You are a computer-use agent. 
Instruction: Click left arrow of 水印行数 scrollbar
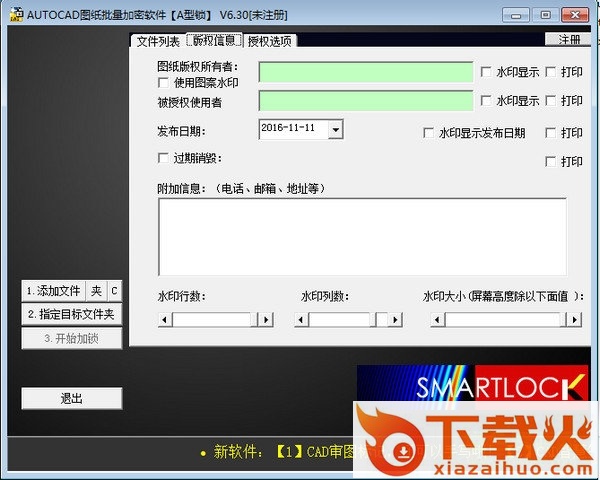tap(165, 319)
